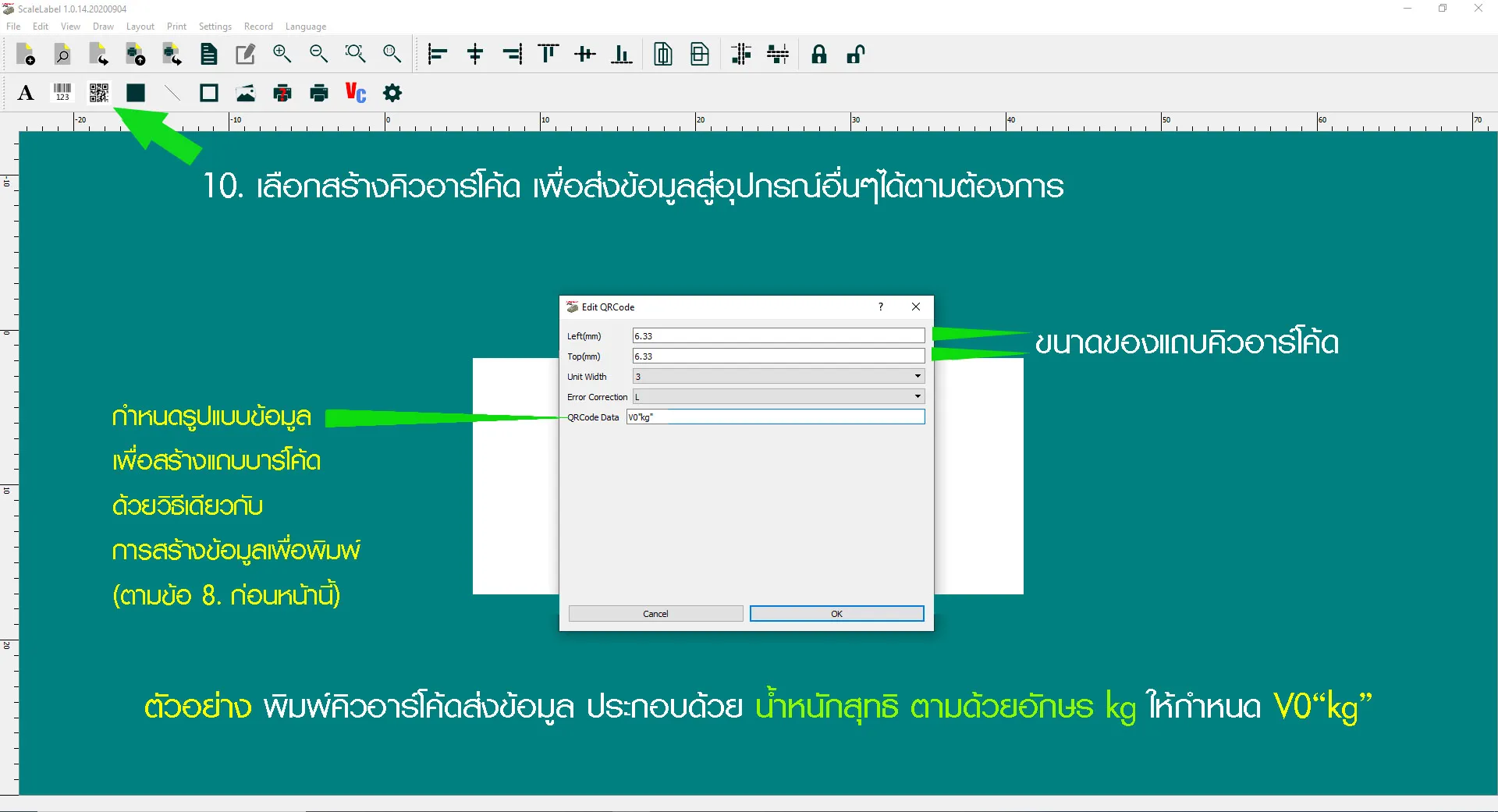Click the Zoom In magnifier
The image size is (1498, 812).
coord(282,54)
